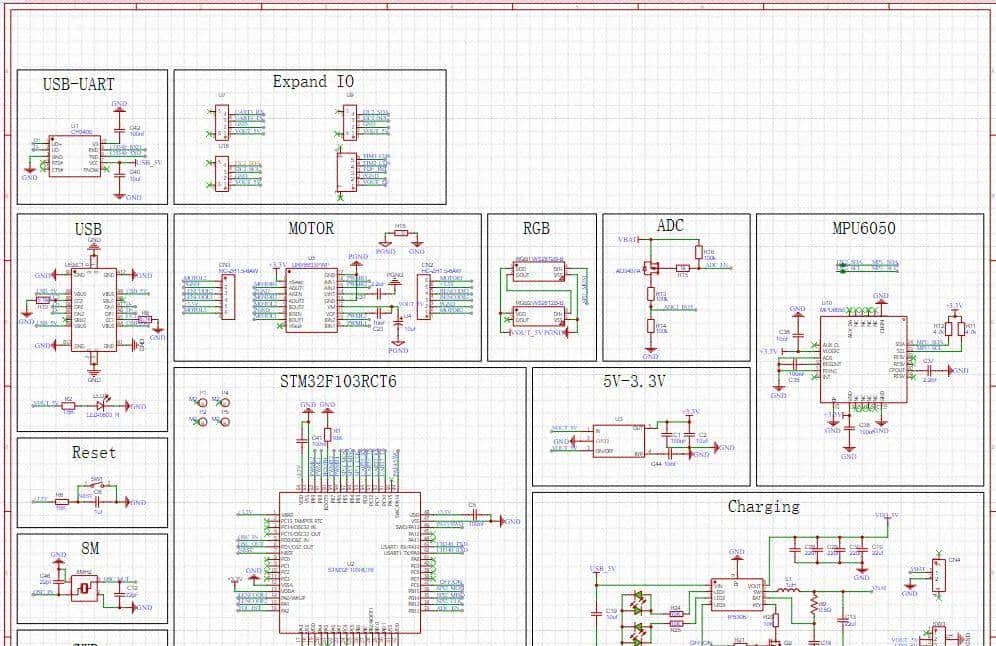Click the "Expand IO" block title
996x646 pixels.
click(x=313, y=81)
